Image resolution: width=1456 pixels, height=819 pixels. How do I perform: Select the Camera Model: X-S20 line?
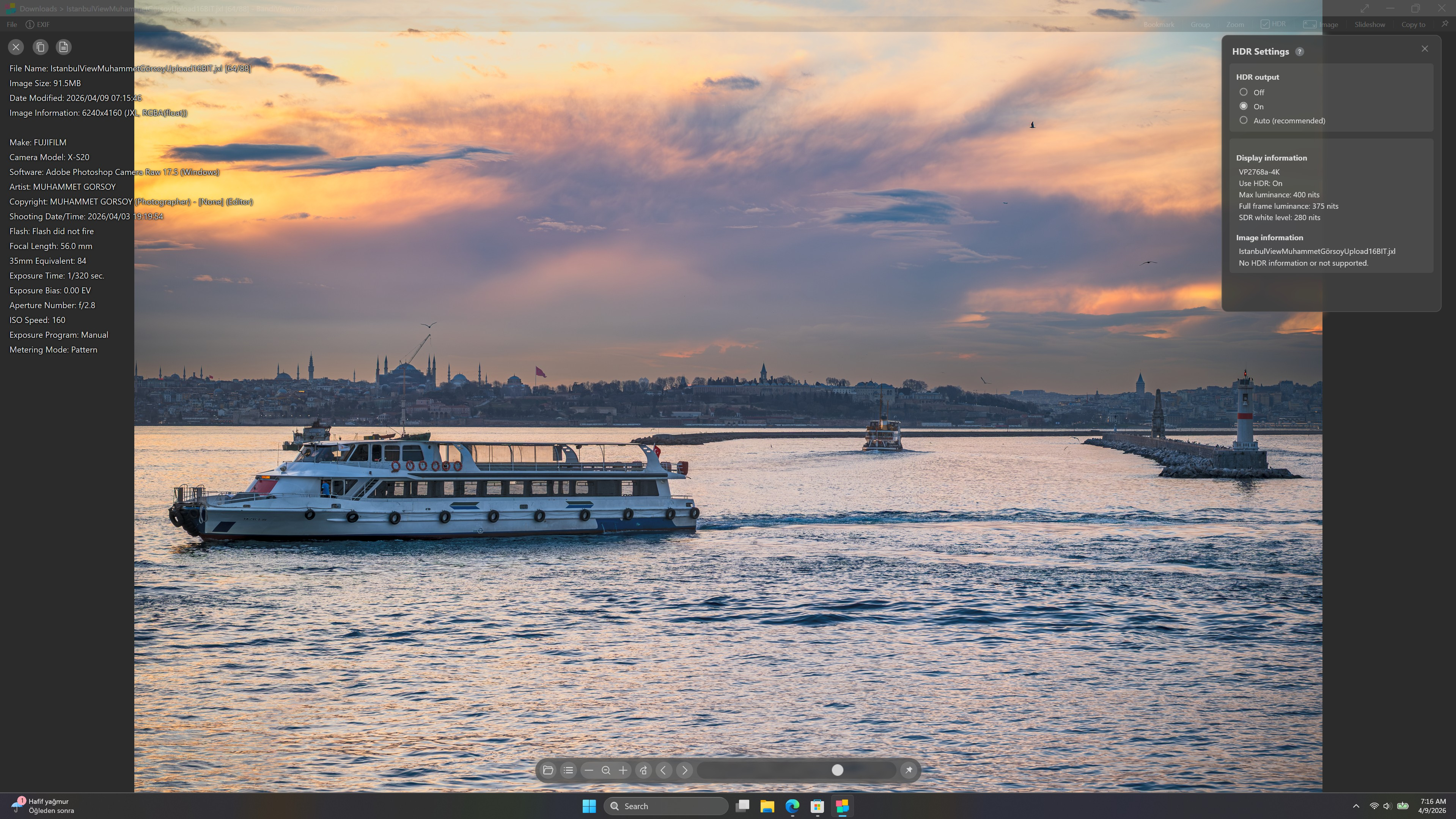pos(49,157)
